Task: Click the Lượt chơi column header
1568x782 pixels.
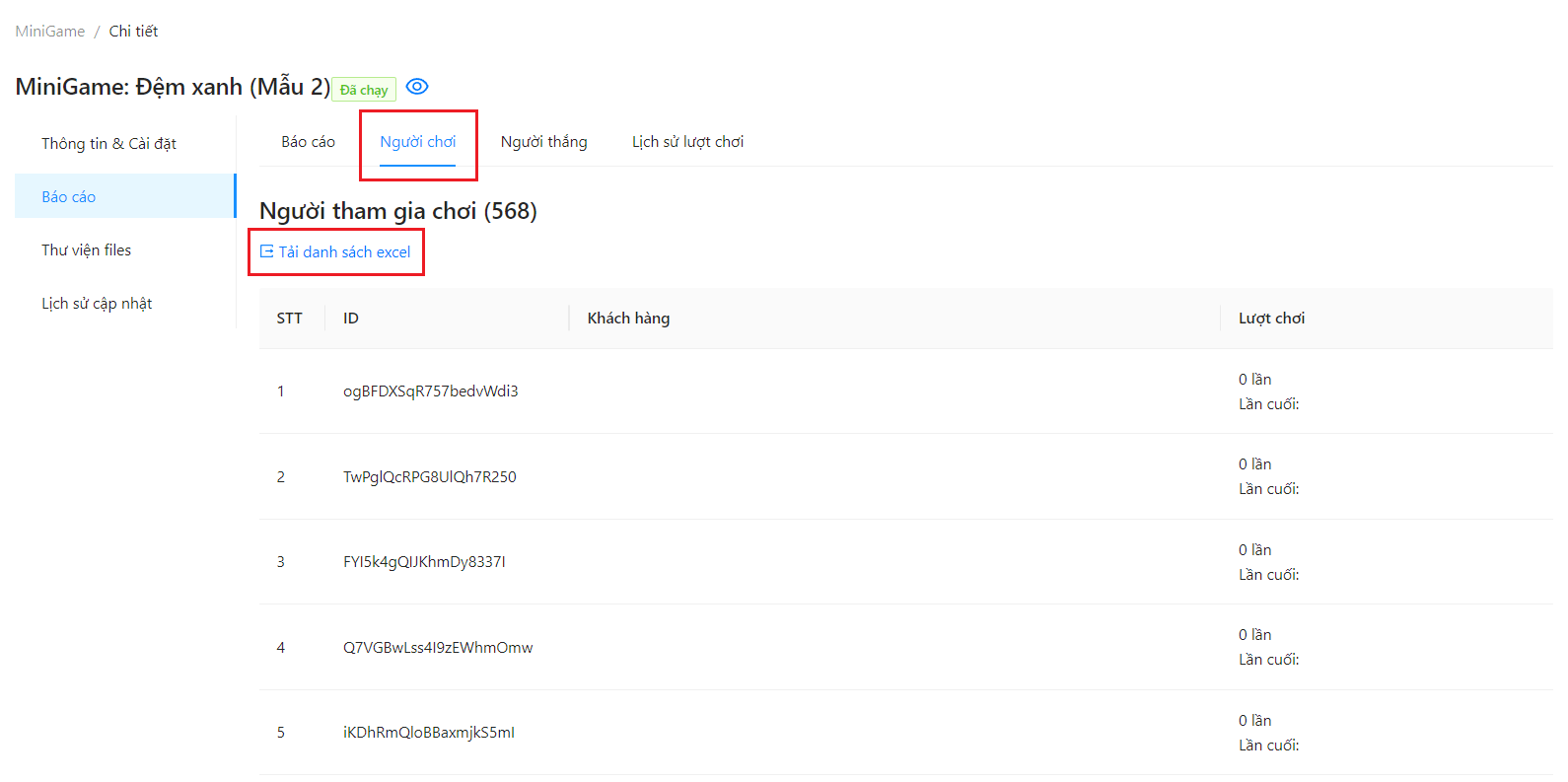Action: (1271, 319)
